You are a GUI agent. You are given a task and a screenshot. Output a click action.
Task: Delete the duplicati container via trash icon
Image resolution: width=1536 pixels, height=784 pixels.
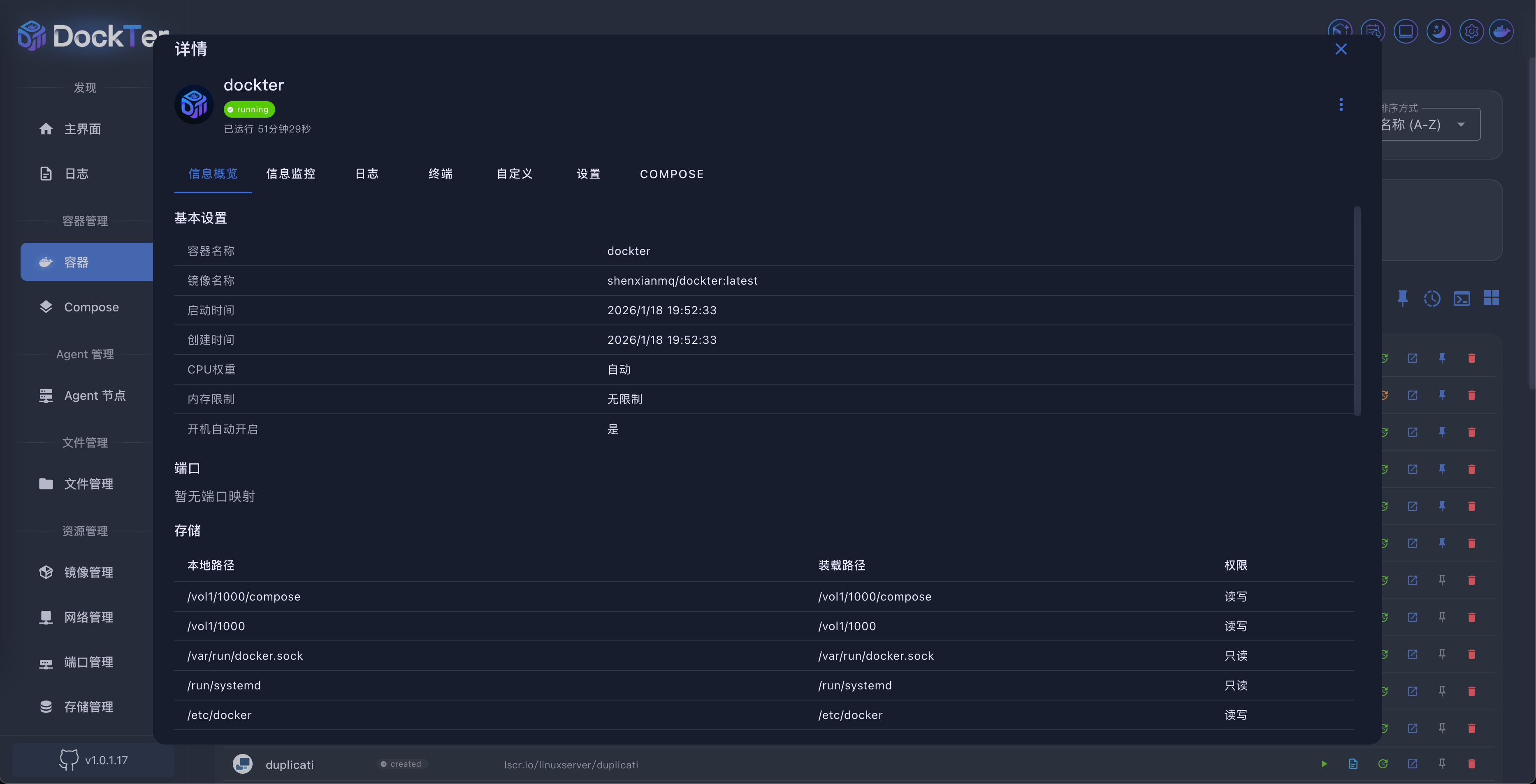(x=1471, y=764)
